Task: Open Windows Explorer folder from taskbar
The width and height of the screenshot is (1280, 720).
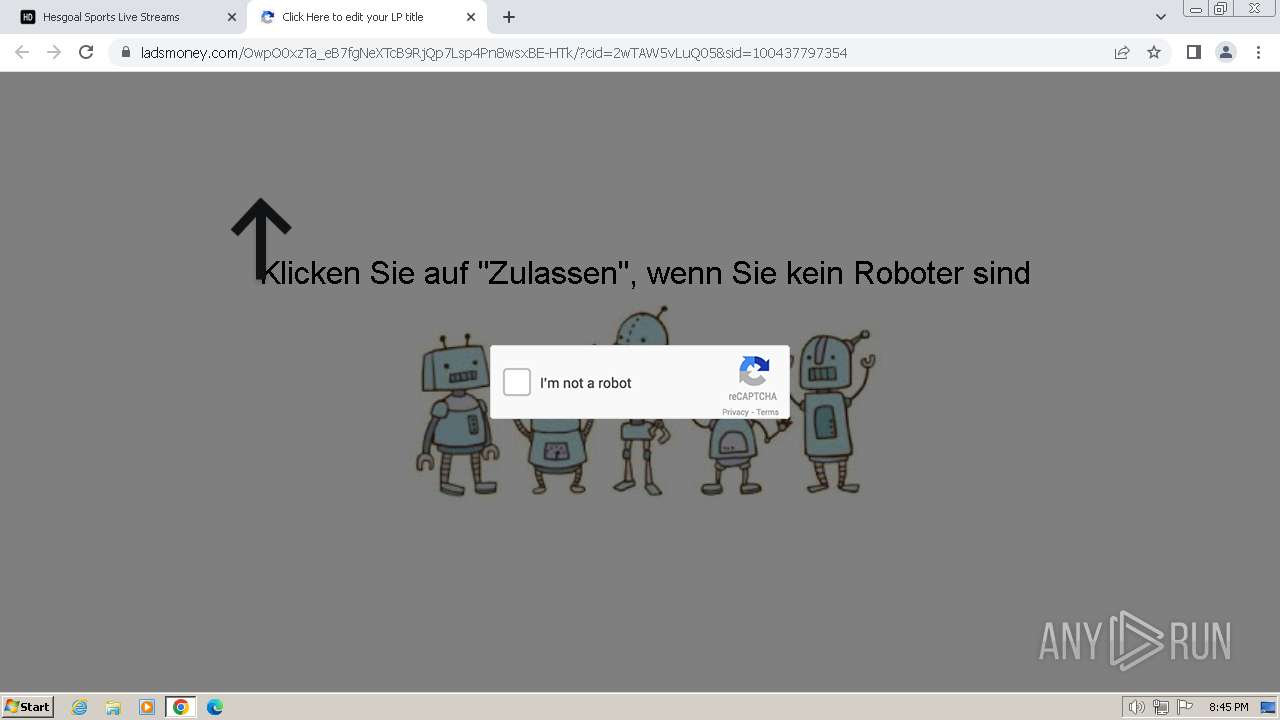Action: tap(113, 707)
